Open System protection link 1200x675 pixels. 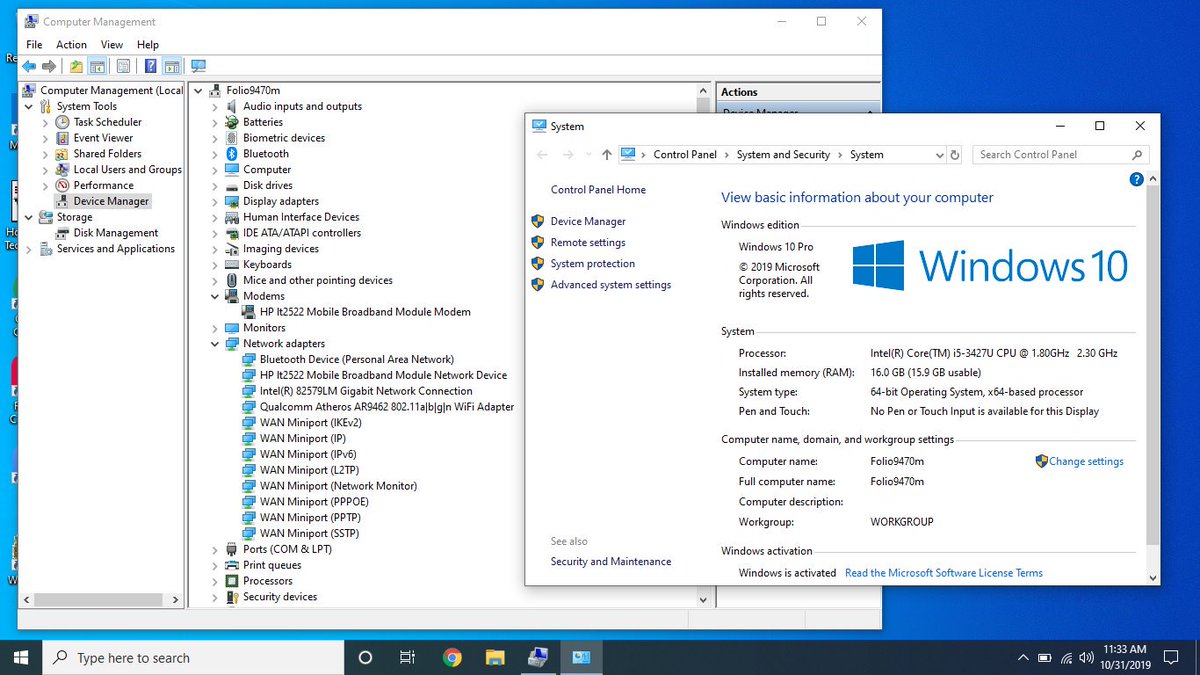coord(592,264)
